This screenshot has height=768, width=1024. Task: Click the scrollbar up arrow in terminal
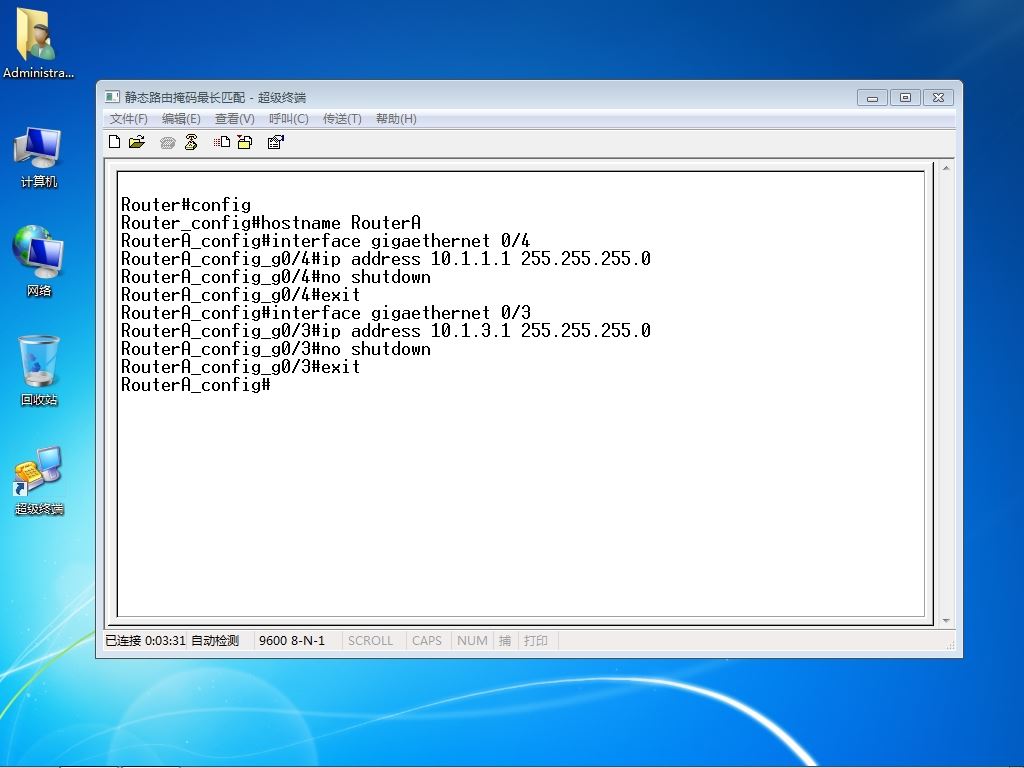[x=946, y=168]
